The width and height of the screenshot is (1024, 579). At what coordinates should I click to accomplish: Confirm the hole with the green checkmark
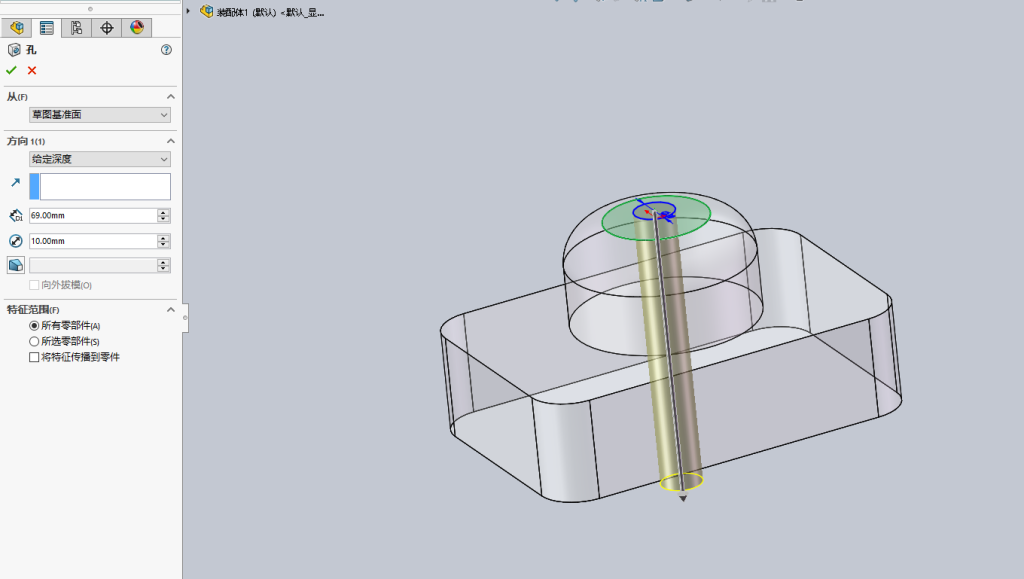pos(11,70)
